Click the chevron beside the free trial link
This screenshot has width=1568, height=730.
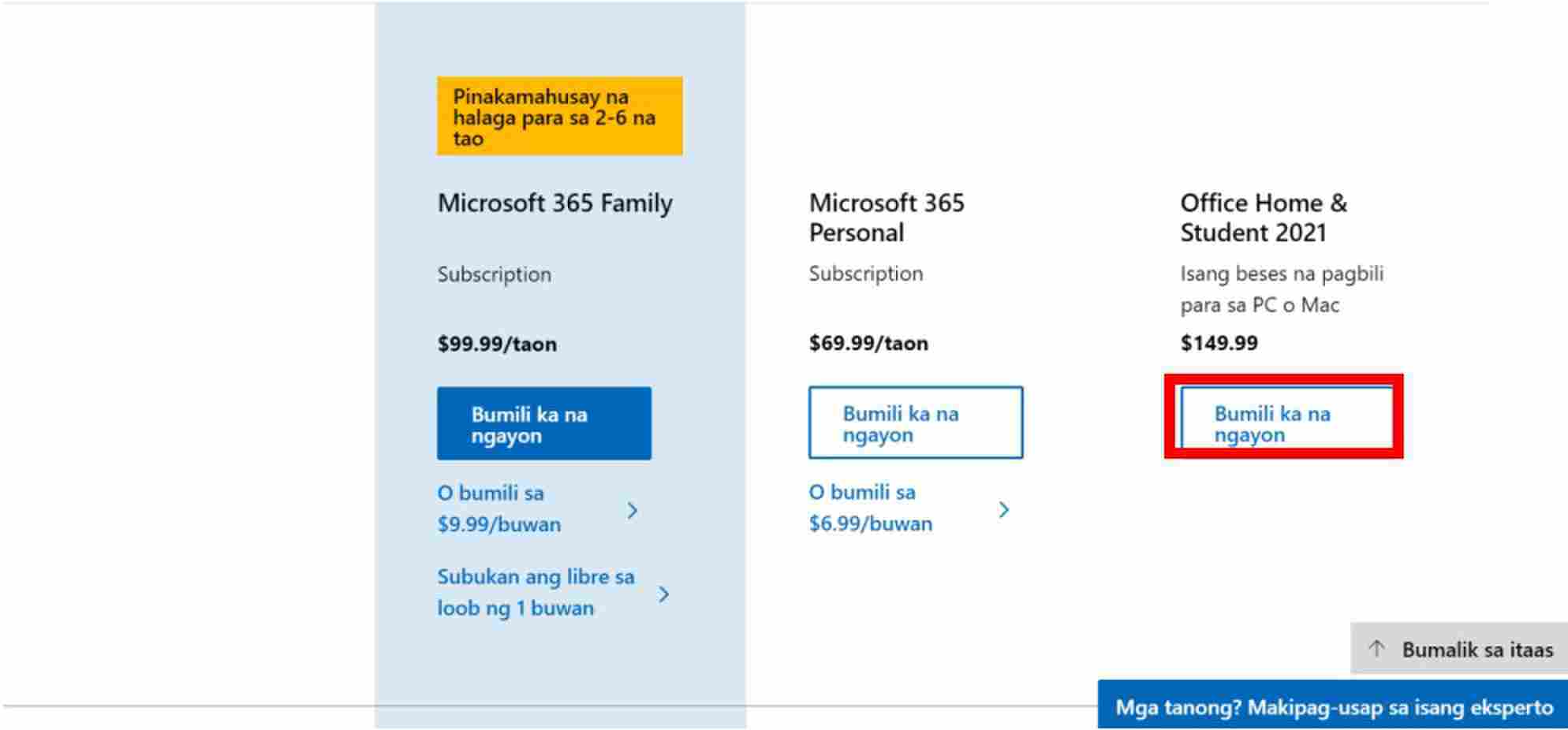tap(664, 594)
